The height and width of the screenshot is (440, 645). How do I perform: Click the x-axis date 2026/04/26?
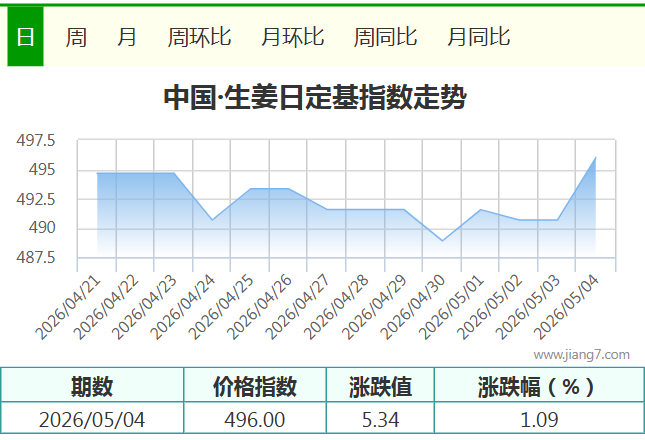260,308
